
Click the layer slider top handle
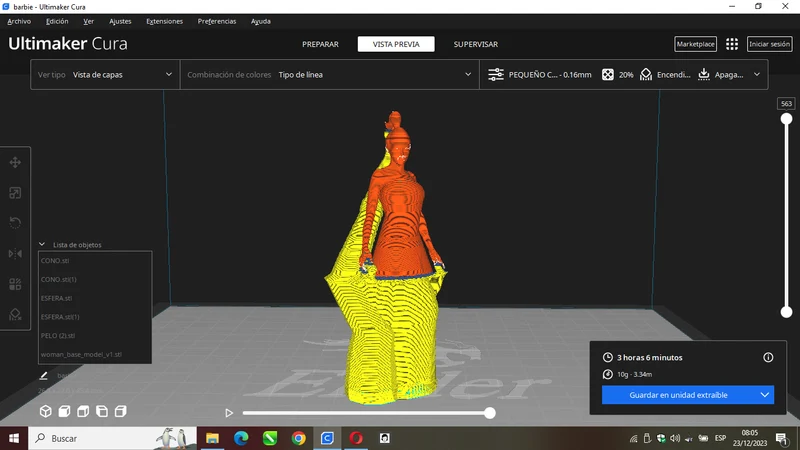[786, 119]
